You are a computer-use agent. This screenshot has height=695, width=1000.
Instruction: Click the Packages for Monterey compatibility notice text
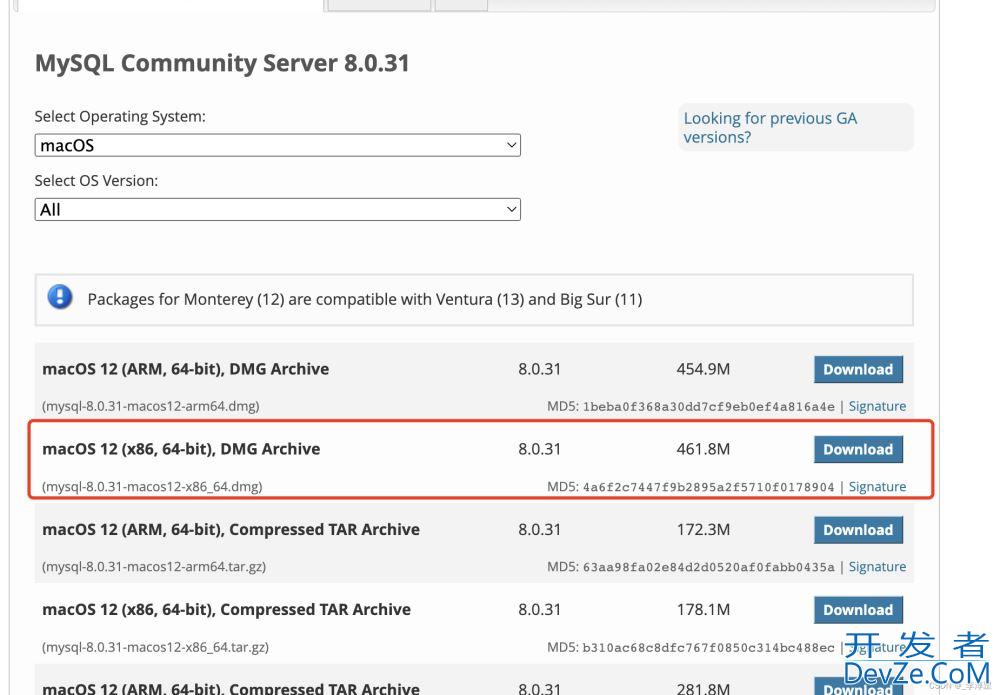(x=365, y=300)
